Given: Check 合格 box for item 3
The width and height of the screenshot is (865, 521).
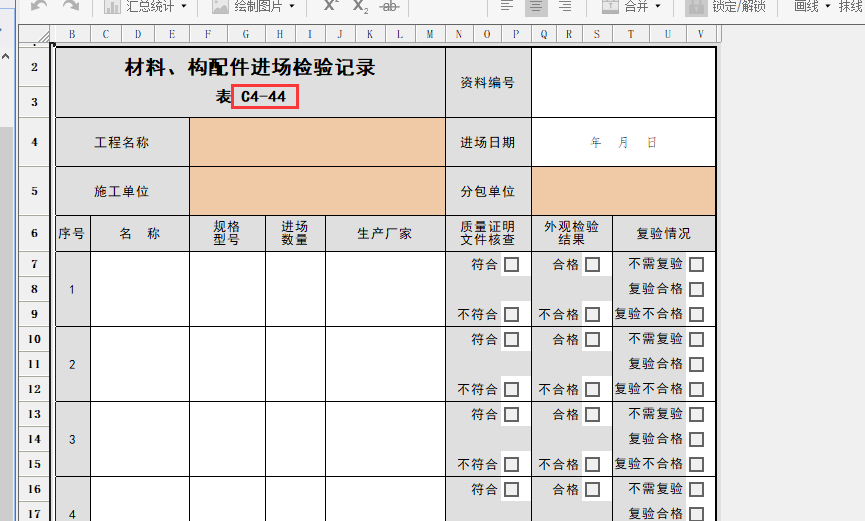Looking at the screenshot, I should [592, 414].
